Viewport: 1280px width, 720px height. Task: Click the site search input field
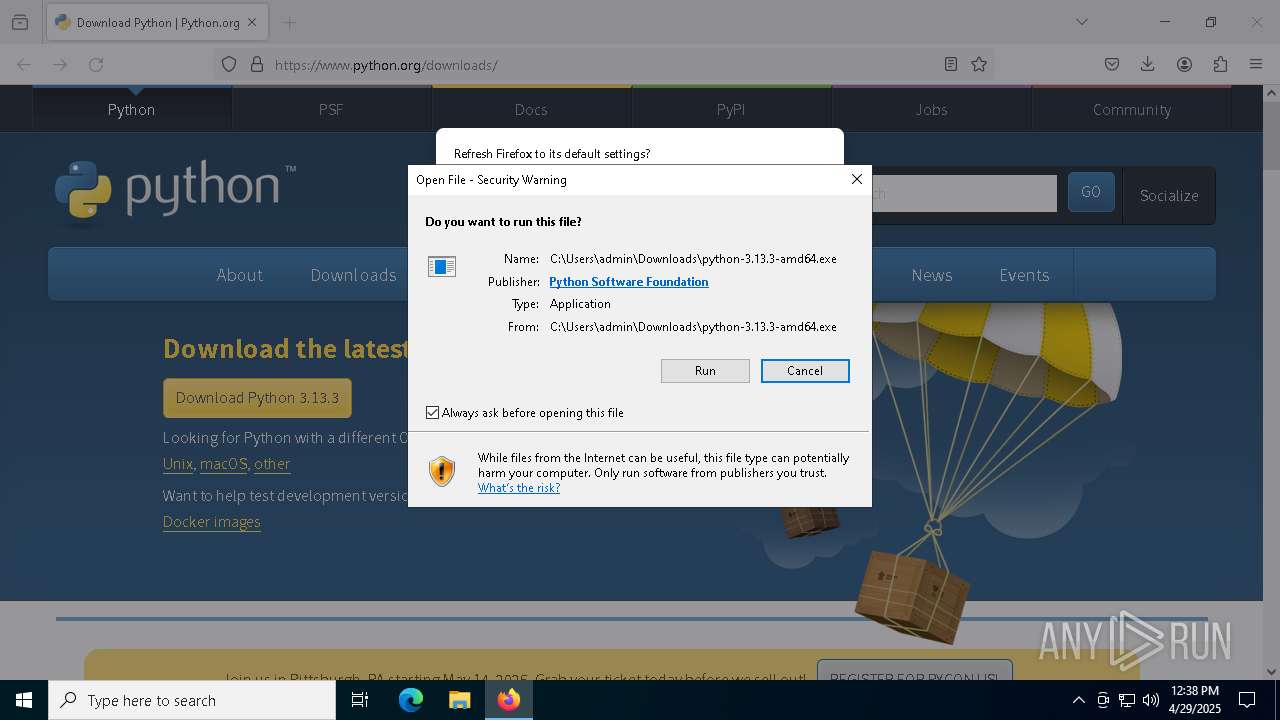coord(964,193)
